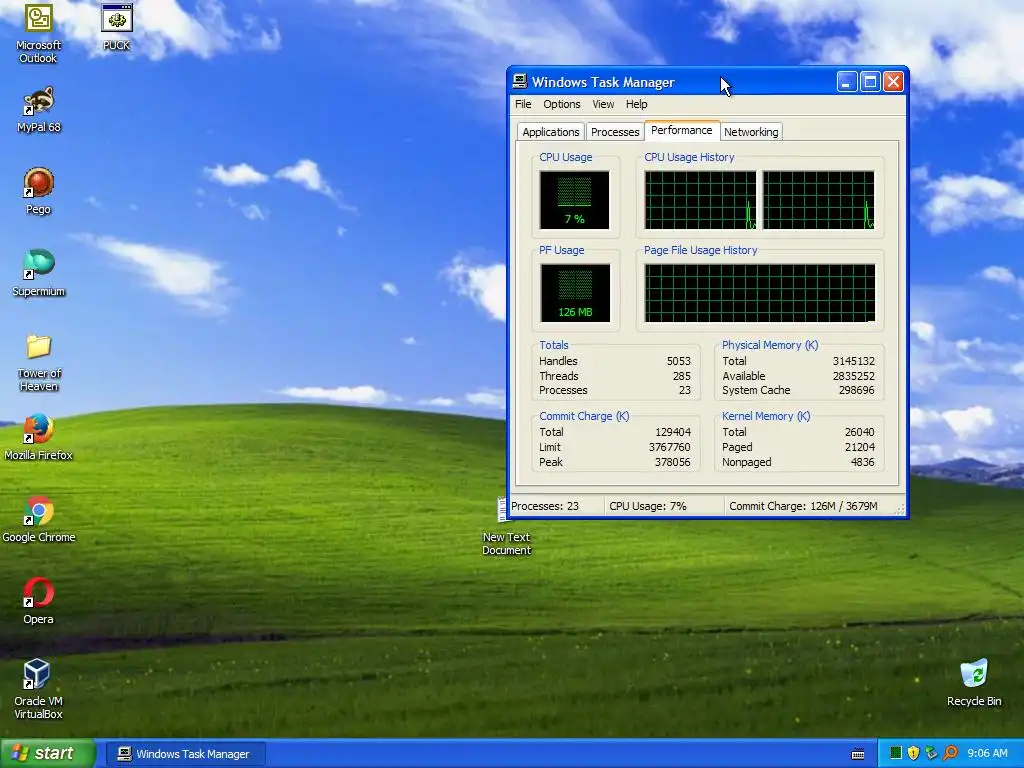Click the PF Usage 126 MB gauge

[x=575, y=293]
